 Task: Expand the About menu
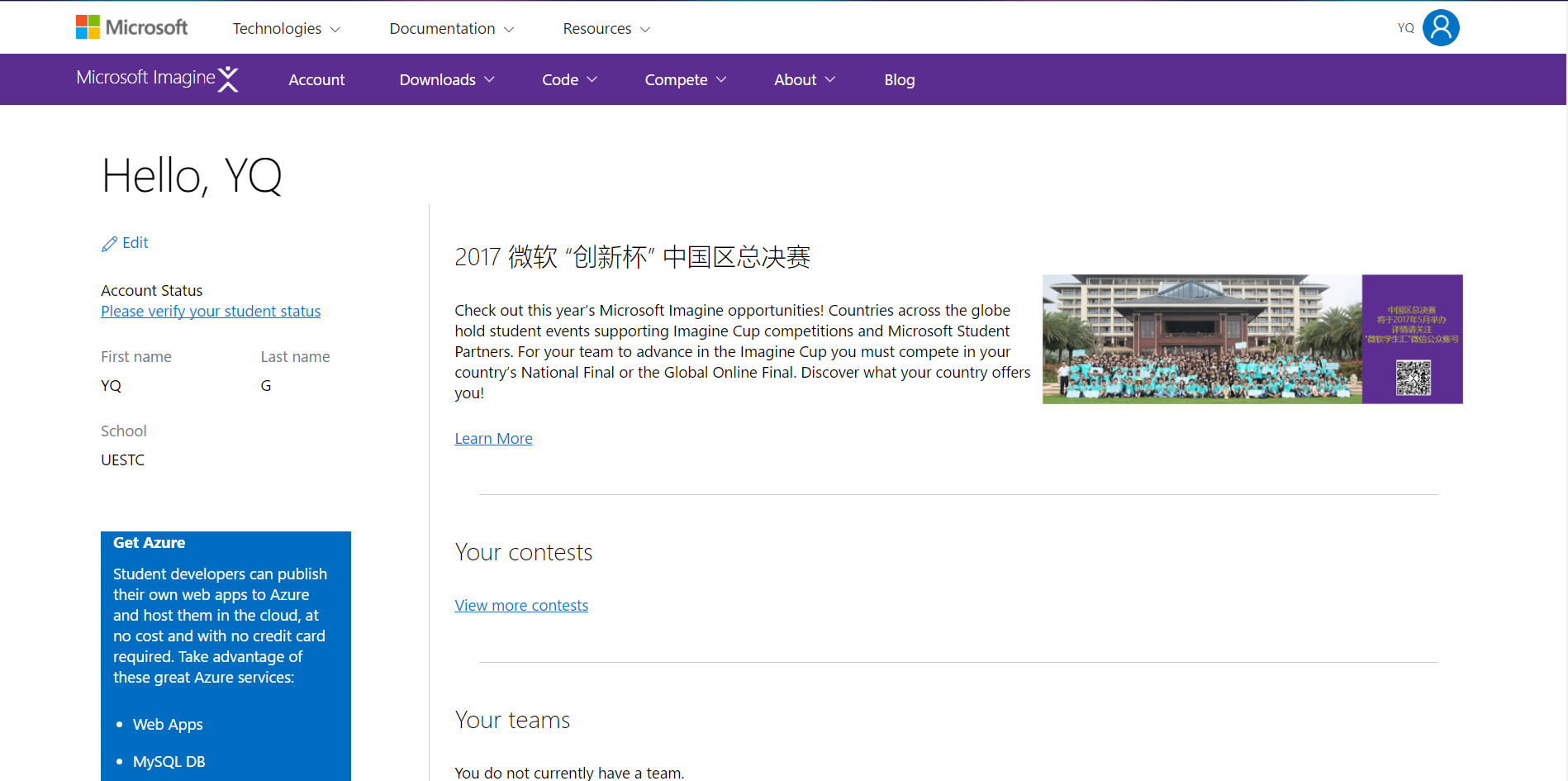804,80
